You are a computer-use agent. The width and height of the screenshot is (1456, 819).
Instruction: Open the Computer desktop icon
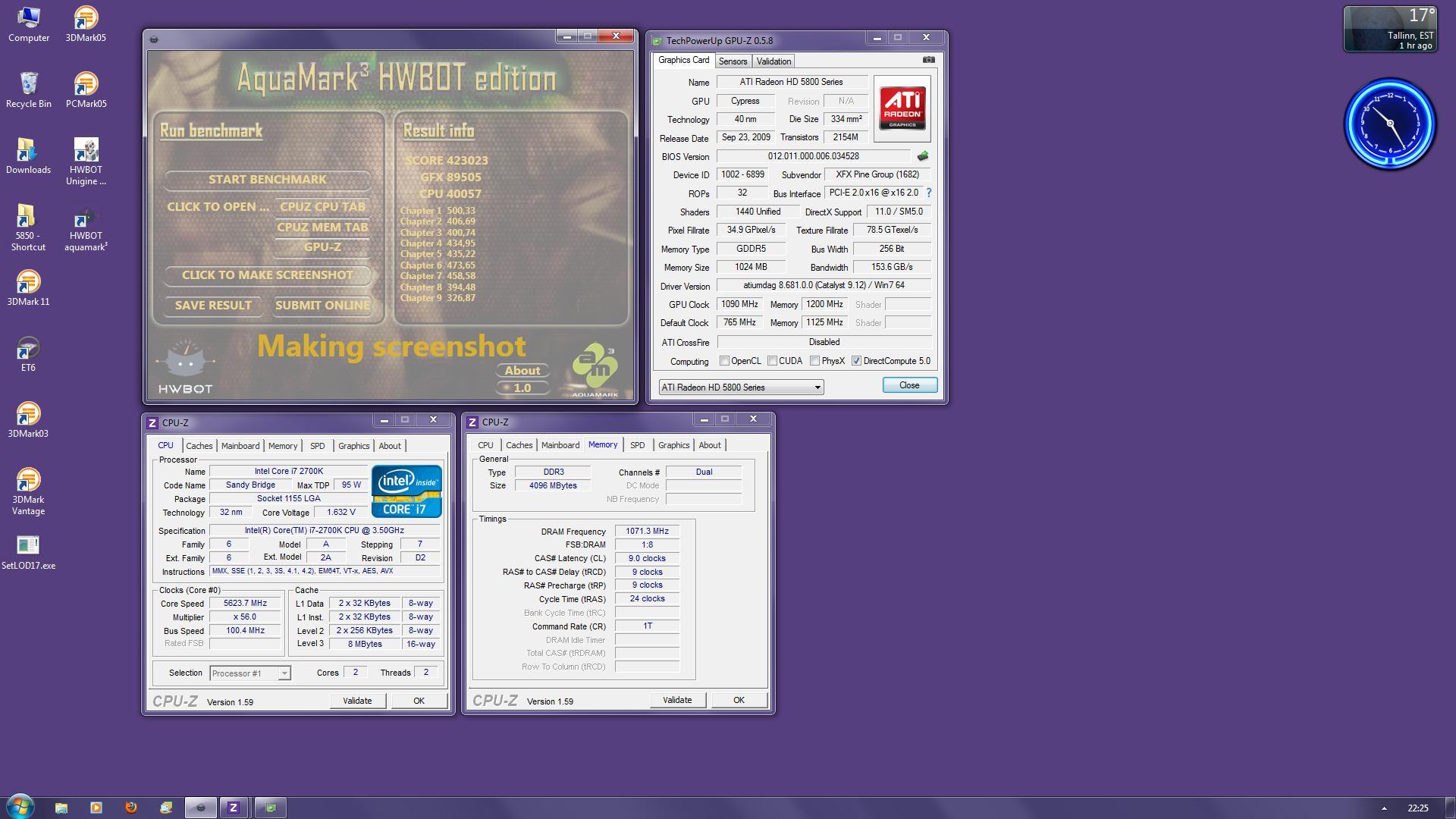coord(29,24)
